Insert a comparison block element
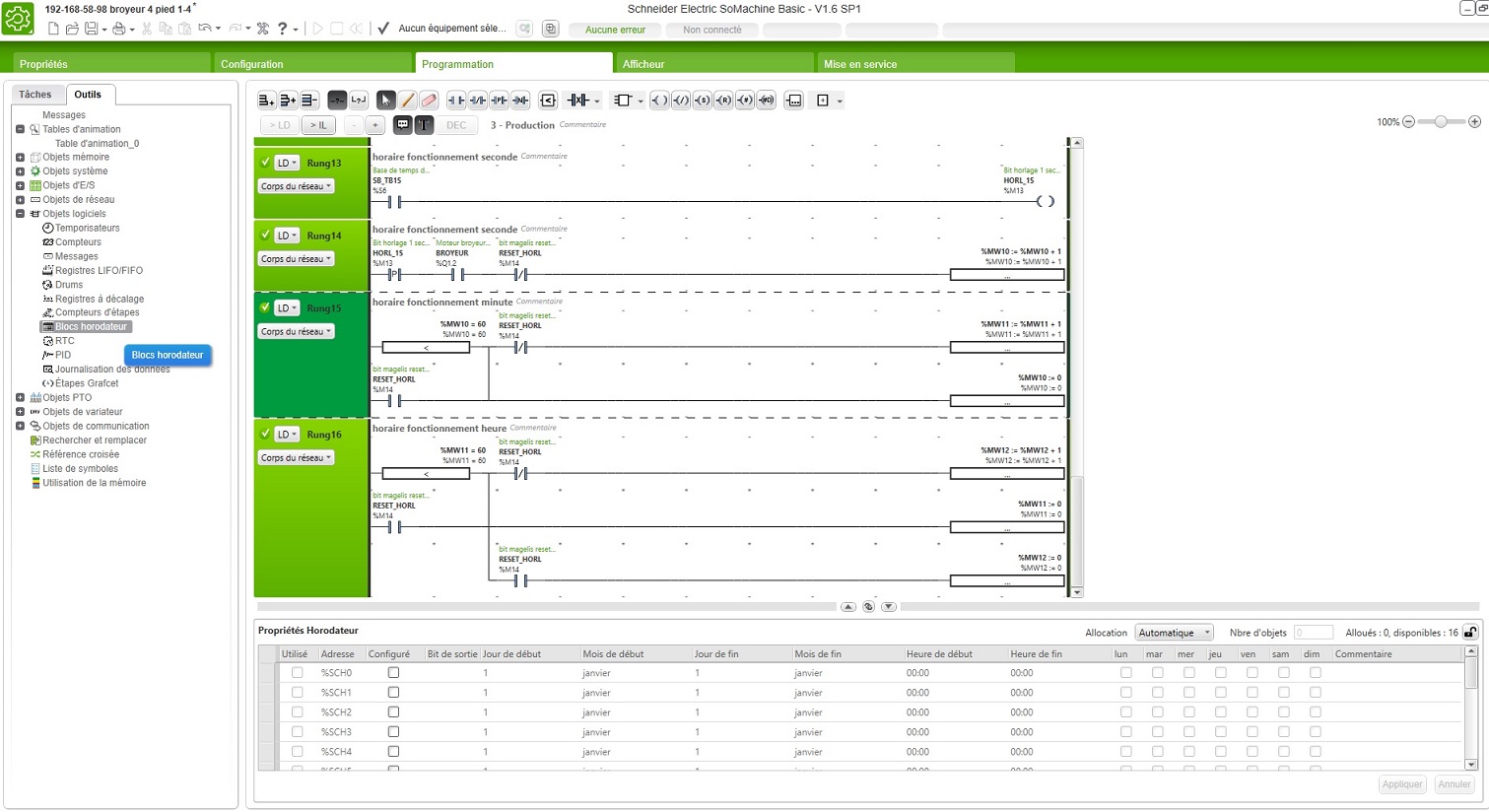Image resolution: width=1489 pixels, height=812 pixels. click(x=548, y=101)
